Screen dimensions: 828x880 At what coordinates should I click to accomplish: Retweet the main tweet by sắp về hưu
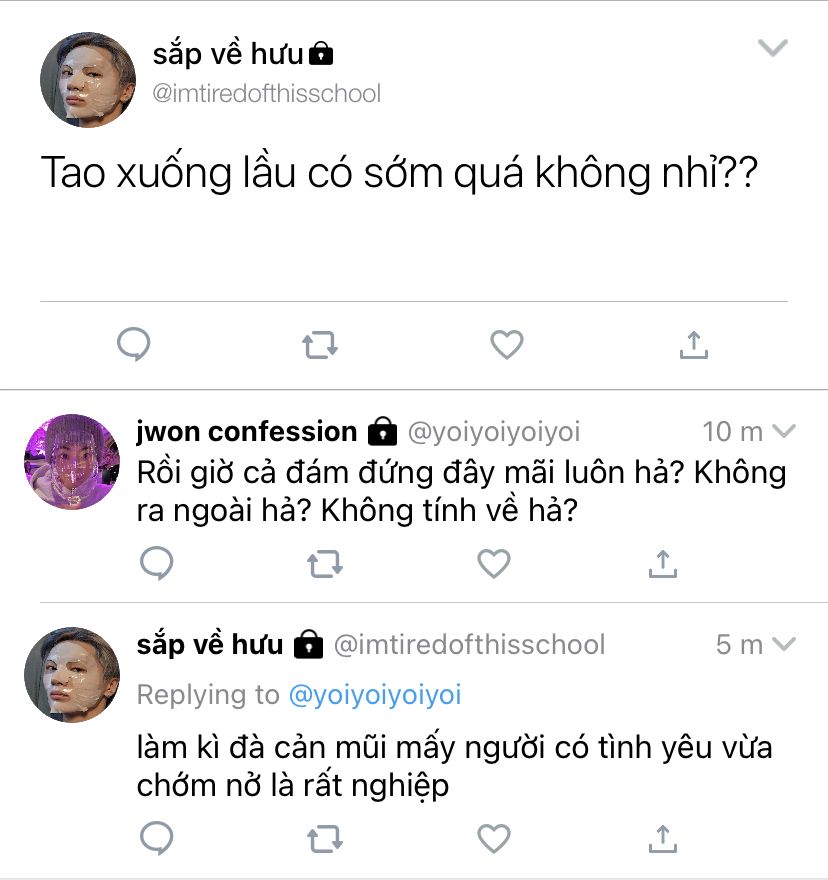point(320,345)
